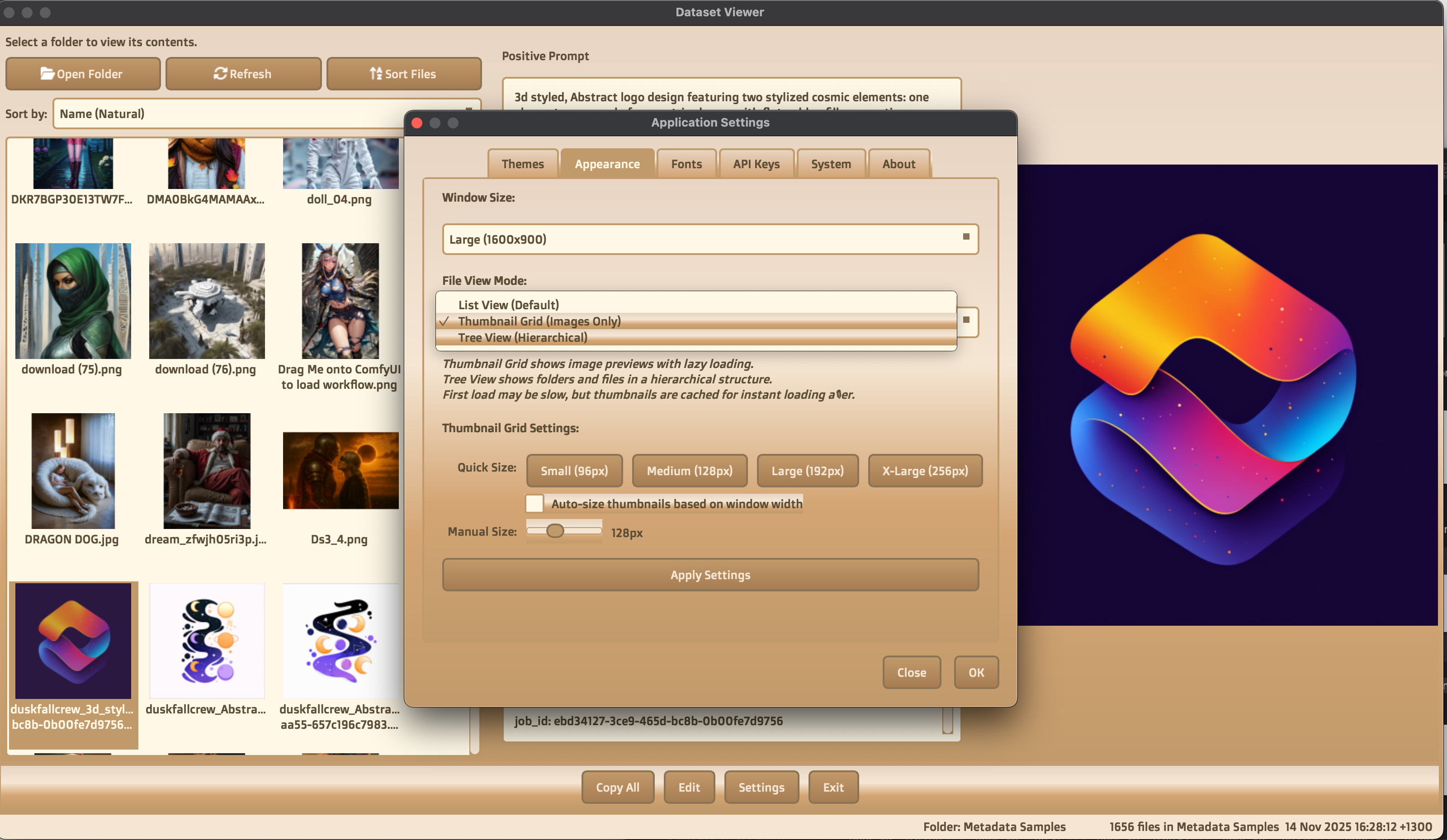Viewport: 1447px width, 840px height.
Task: Click the Refresh circular arrows icon
Action: pos(220,74)
